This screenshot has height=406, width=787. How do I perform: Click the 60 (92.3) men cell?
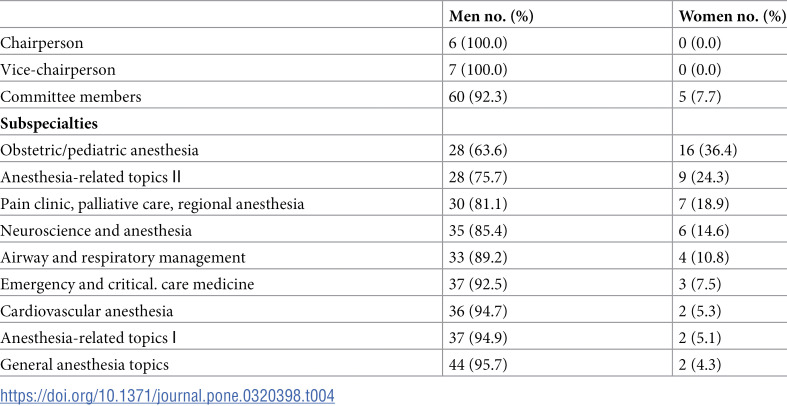click(478, 97)
